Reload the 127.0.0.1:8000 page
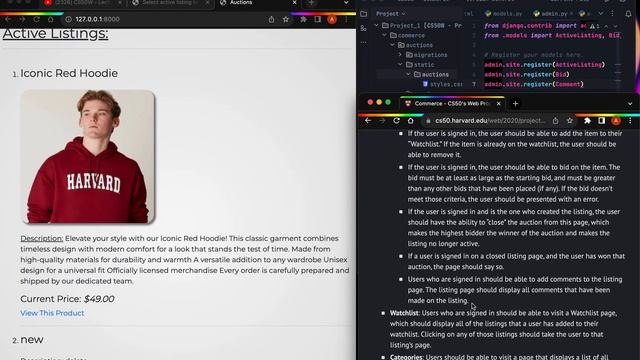 pos(36,19)
